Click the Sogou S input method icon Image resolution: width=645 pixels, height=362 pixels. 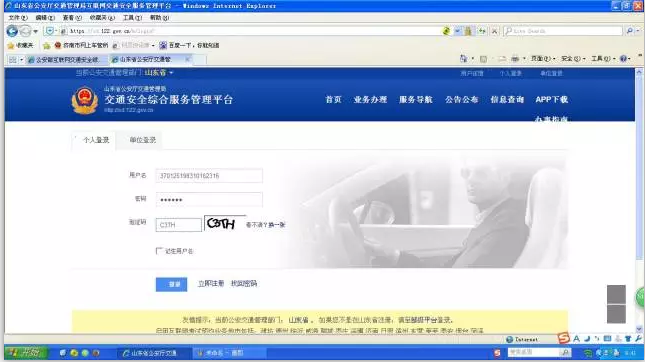coord(564,338)
